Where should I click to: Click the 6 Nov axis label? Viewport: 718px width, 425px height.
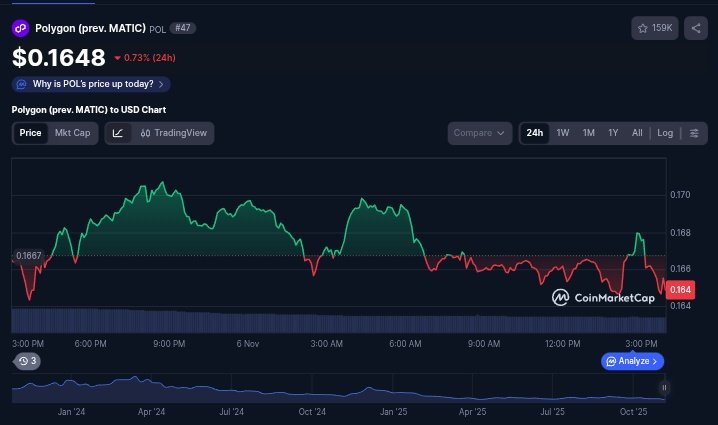pyautogui.click(x=248, y=344)
